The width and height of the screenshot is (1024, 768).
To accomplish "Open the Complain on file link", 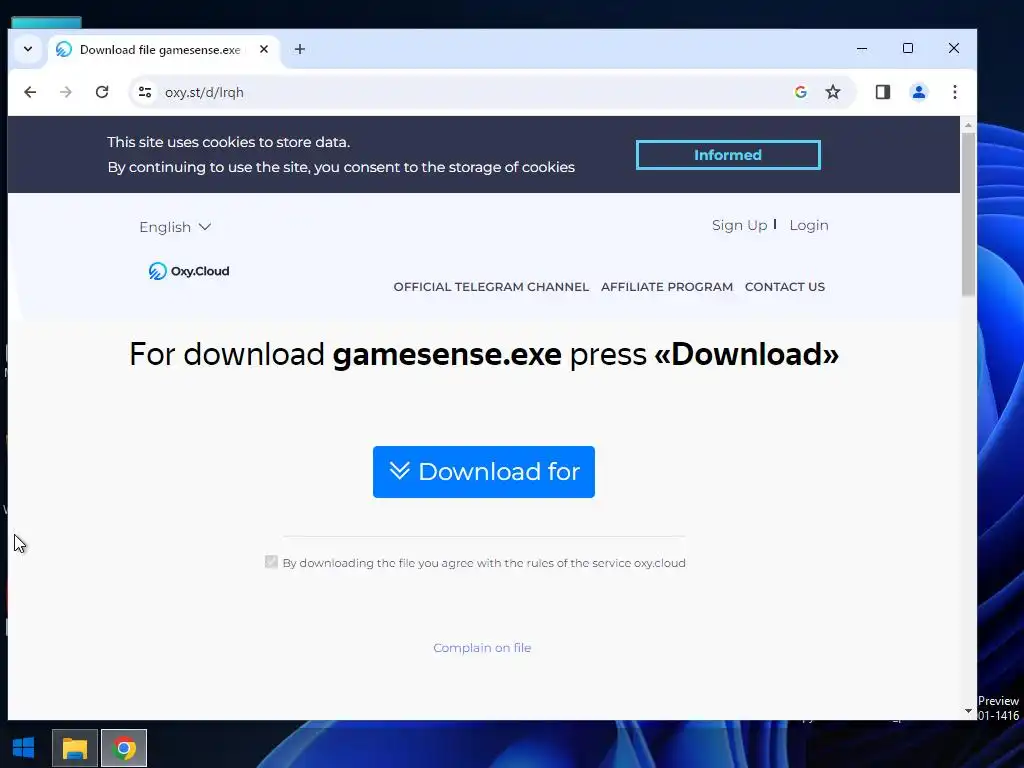I will [x=482, y=648].
